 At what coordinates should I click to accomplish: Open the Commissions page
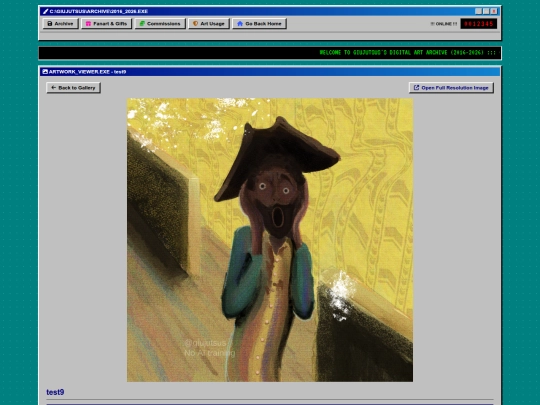(x=160, y=23)
